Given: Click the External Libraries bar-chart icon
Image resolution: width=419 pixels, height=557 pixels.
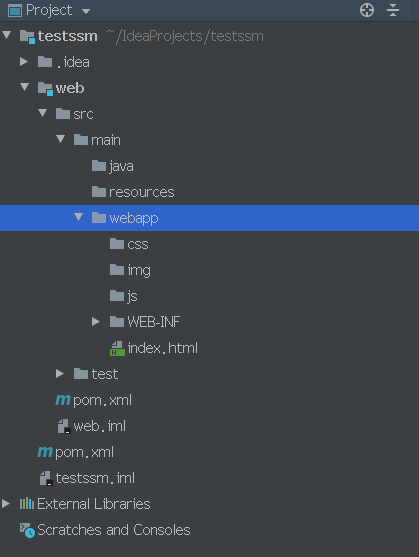Looking at the screenshot, I should click(x=27, y=504).
